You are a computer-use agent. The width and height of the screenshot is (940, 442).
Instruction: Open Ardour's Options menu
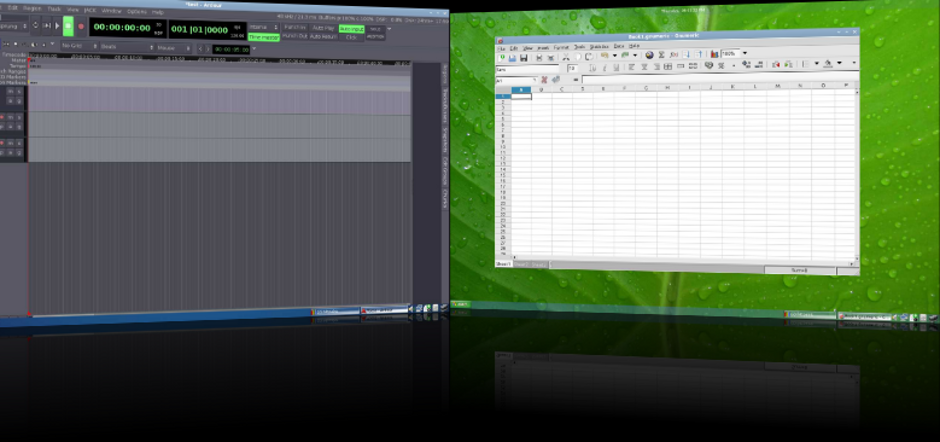137,12
